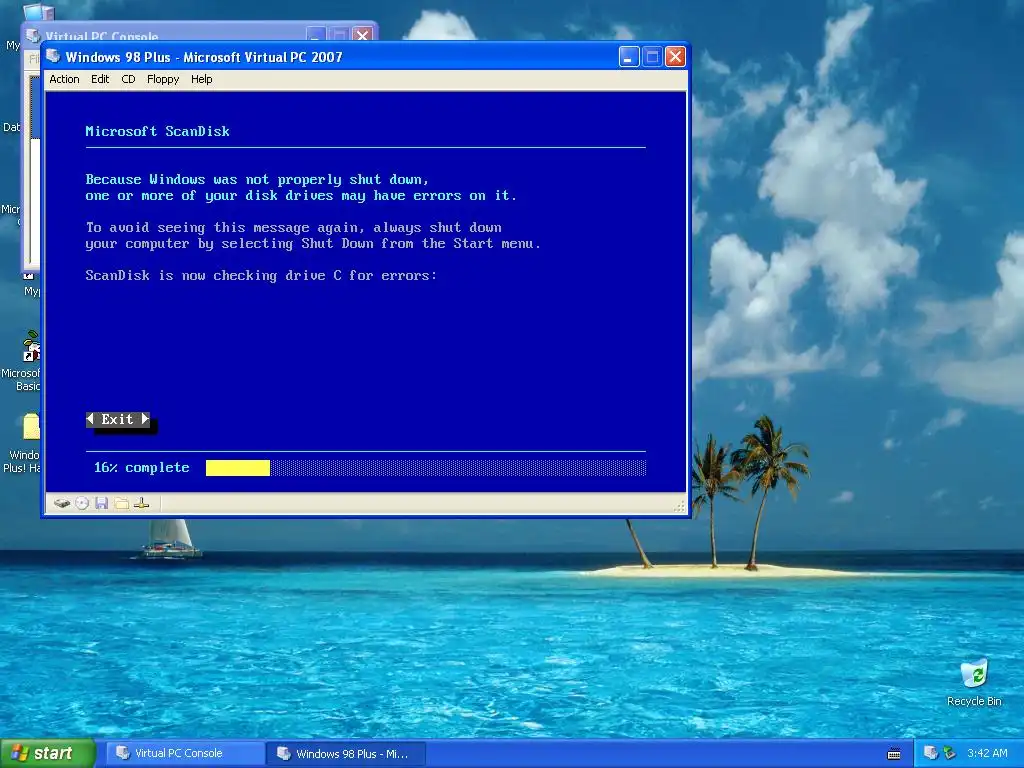Click the Virtual PC icon in the Windows 98 Plus title bar
1024x768 pixels.
[x=54, y=56]
